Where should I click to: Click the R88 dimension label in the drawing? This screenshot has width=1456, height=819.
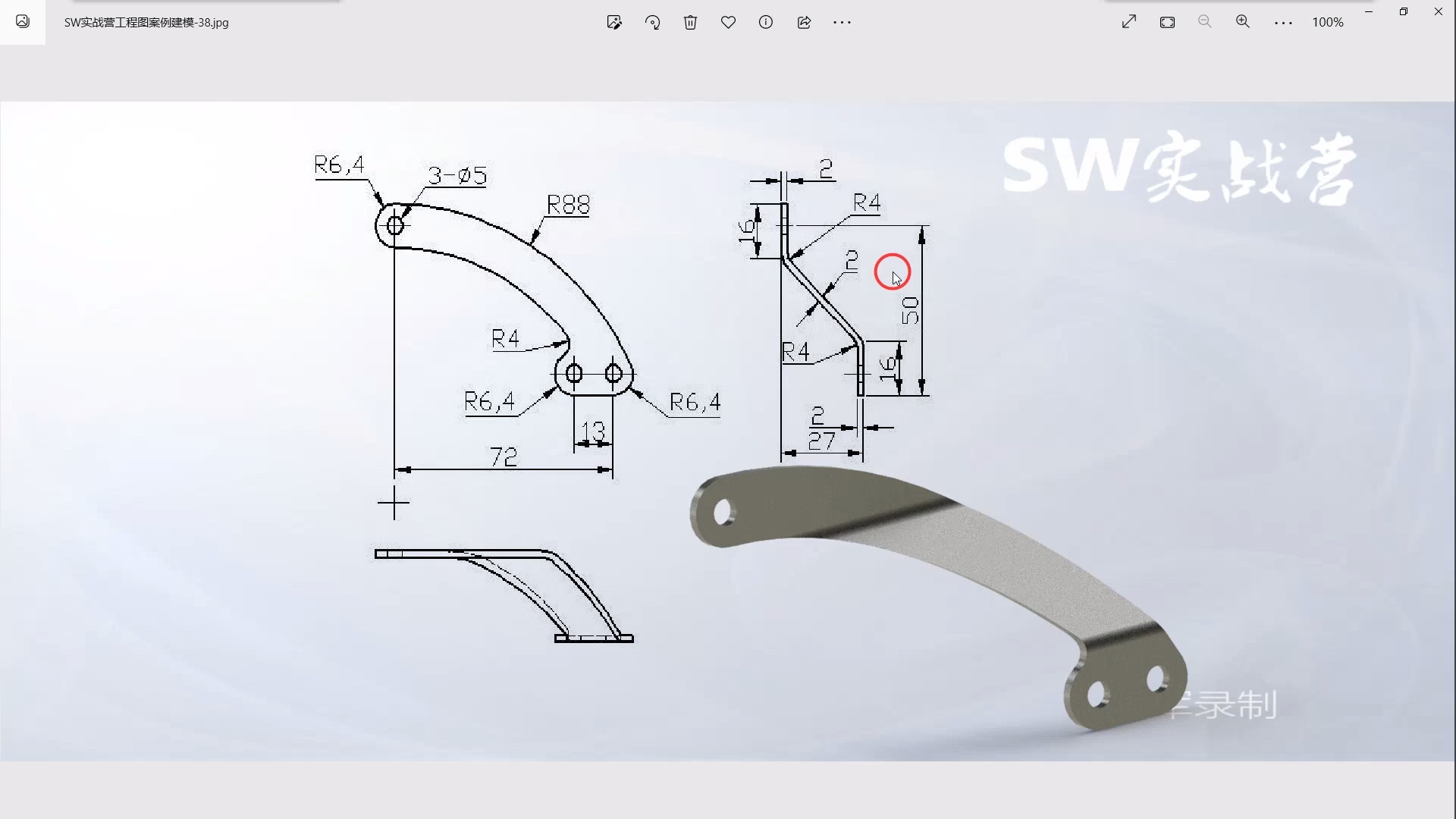(568, 205)
